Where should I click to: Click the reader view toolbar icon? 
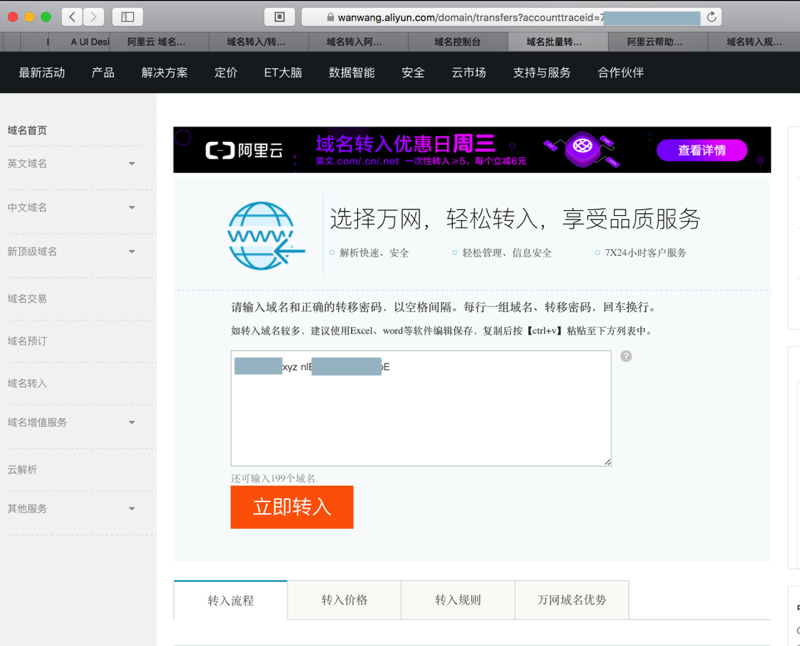click(279, 17)
